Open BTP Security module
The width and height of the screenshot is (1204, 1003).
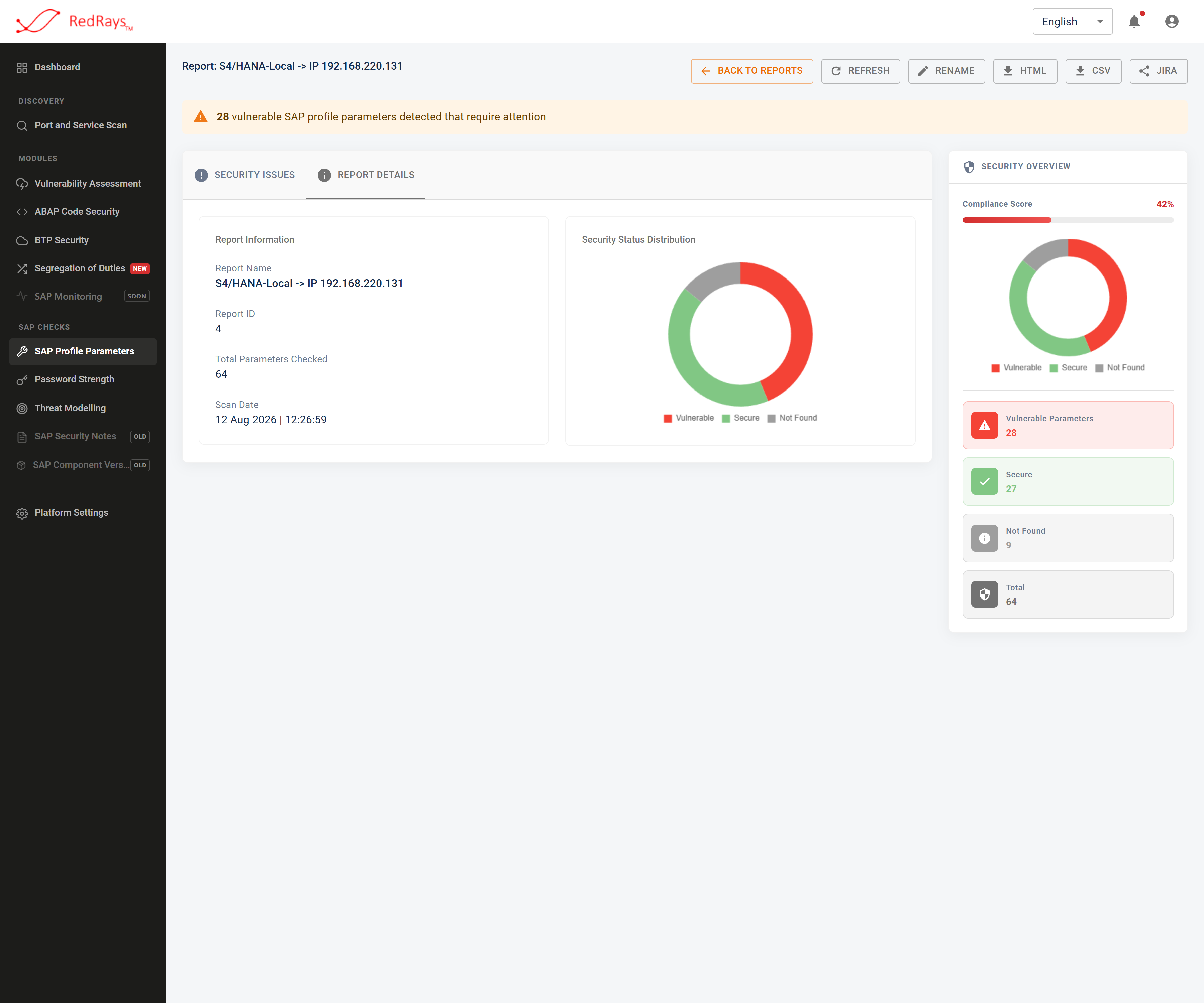click(83, 241)
